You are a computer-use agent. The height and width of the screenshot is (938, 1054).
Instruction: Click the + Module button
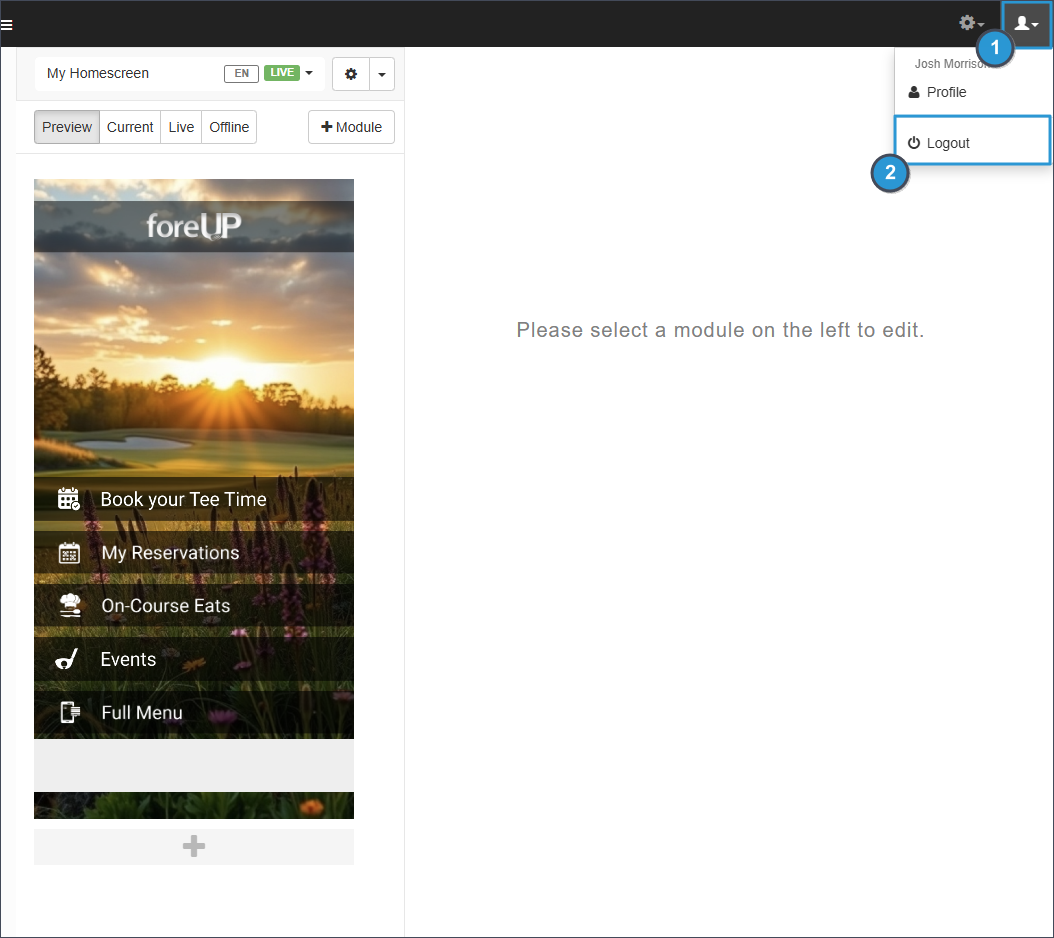coord(351,127)
